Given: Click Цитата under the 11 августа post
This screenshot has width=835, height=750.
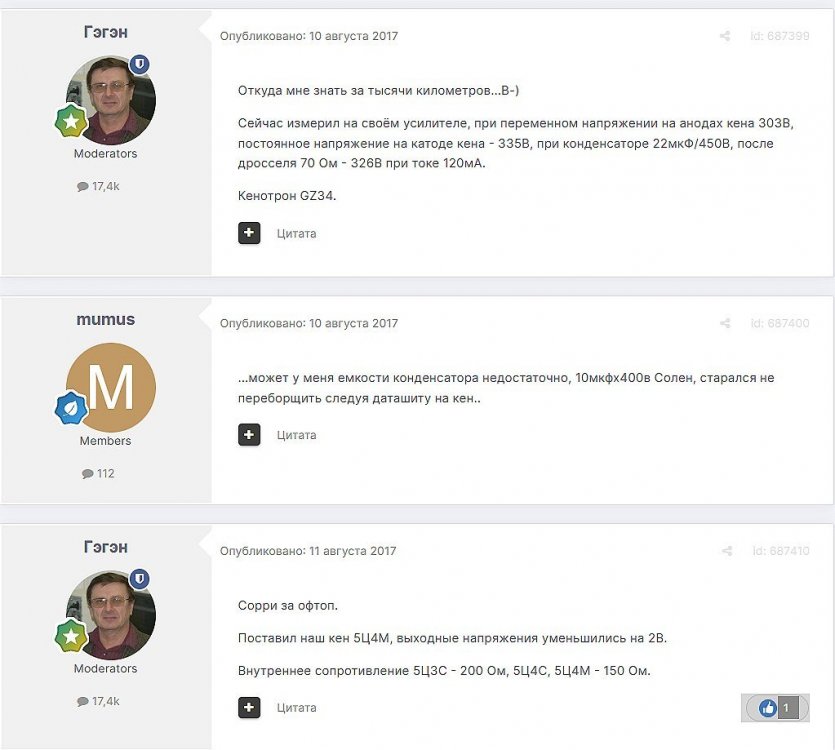Looking at the screenshot, I should point(297,708).
